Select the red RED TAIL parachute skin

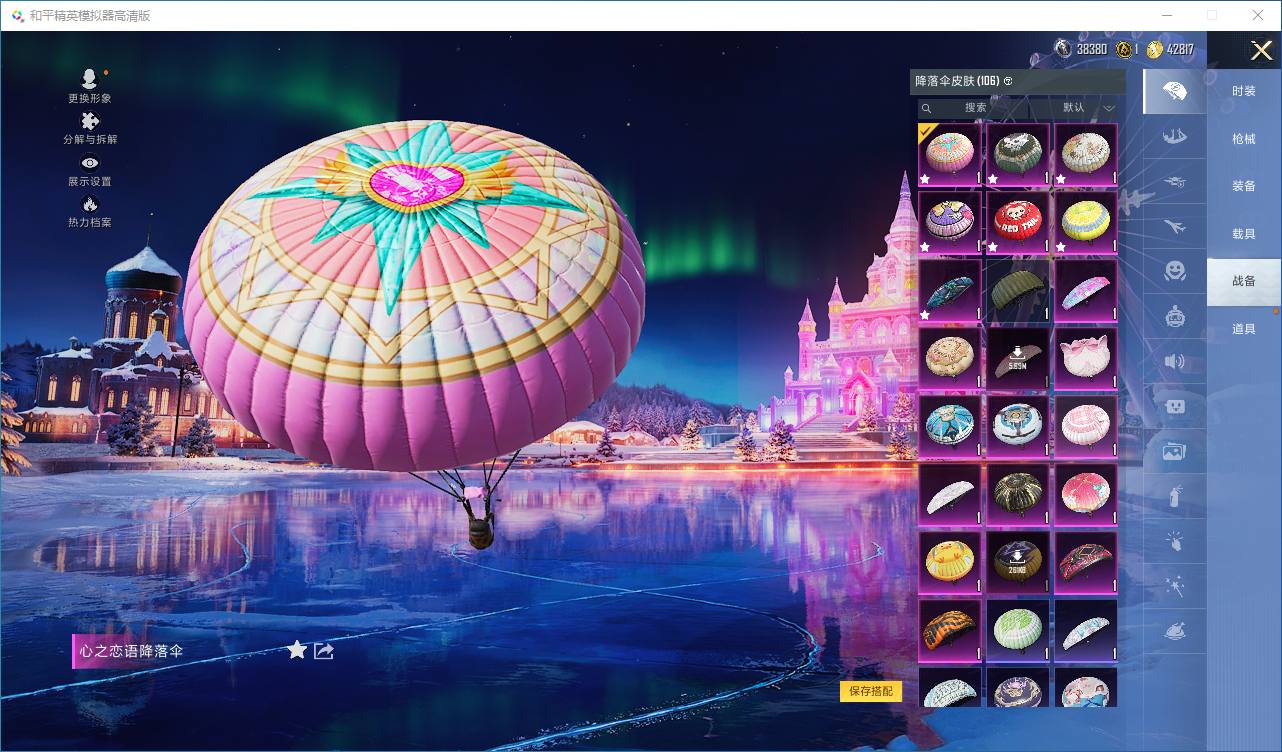pos(1018,222)
